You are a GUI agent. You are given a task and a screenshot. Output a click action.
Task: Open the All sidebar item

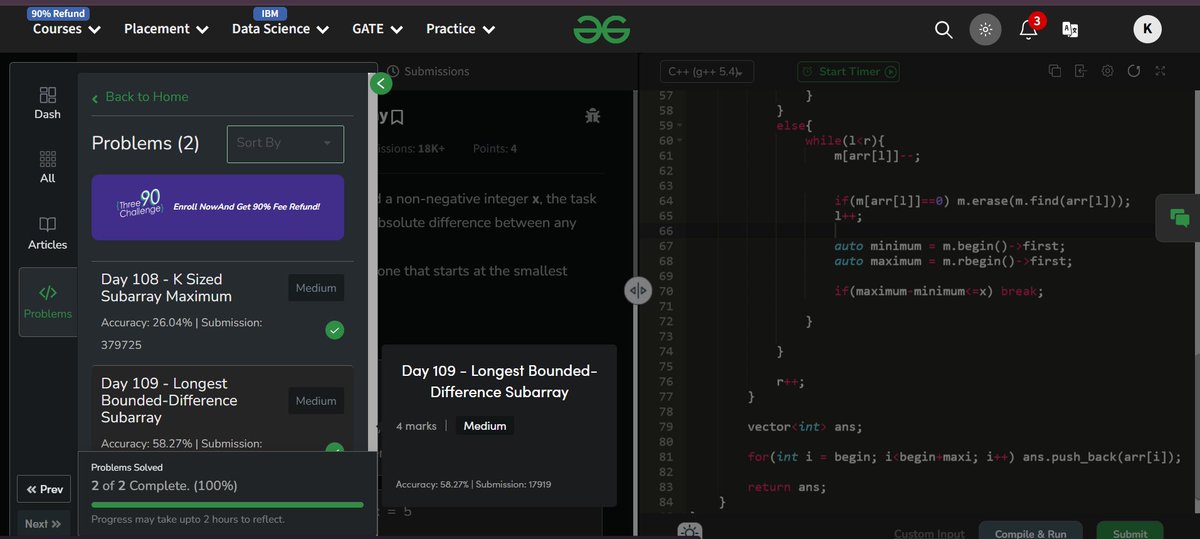click(47, 167)
